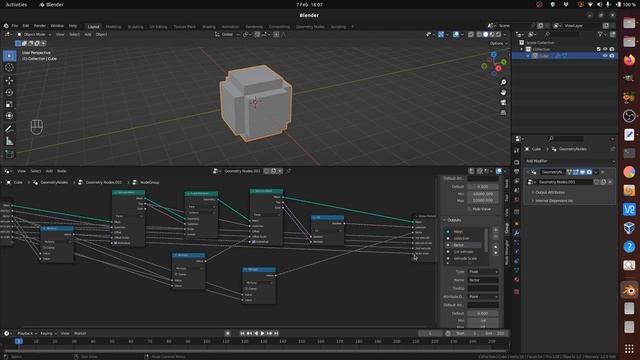Open timeline Keying menu

[x=48, y=333]
